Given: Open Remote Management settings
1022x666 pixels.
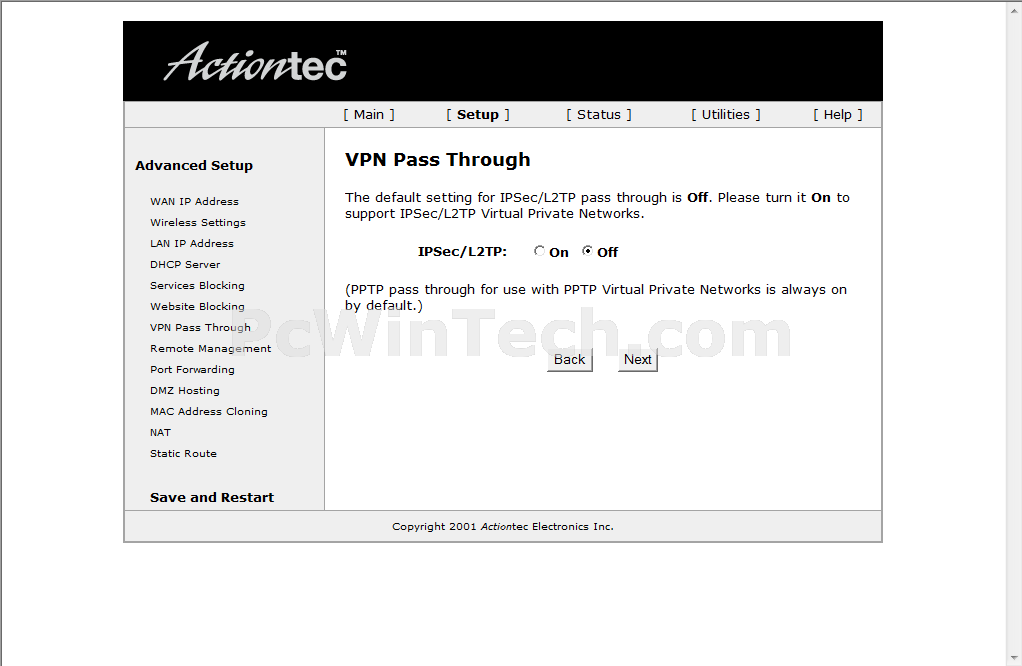Looking at the screenshot, I should (210, 349).
